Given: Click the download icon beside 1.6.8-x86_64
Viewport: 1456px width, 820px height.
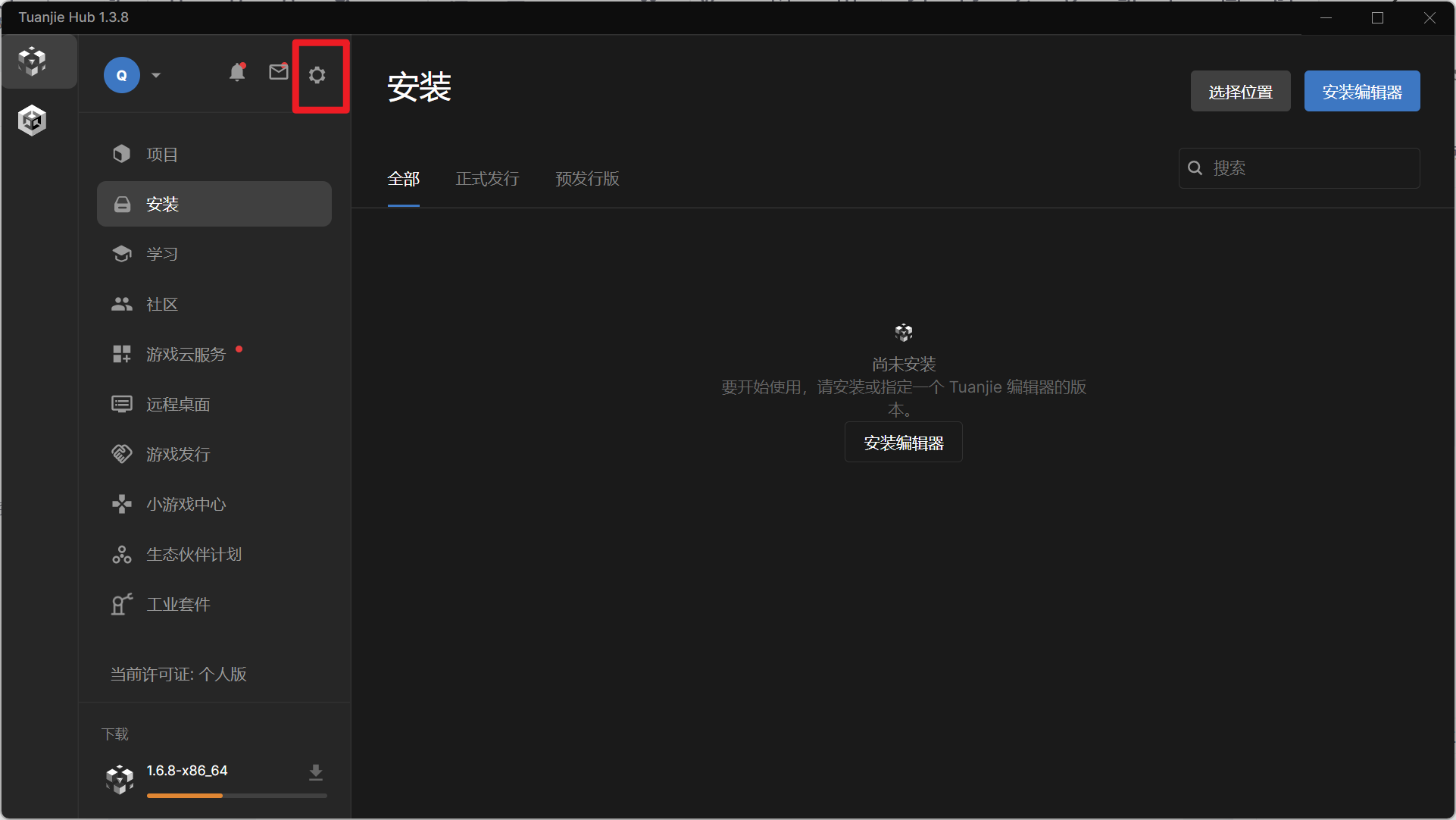Looking at the screenshot, I should pos(316,771).
